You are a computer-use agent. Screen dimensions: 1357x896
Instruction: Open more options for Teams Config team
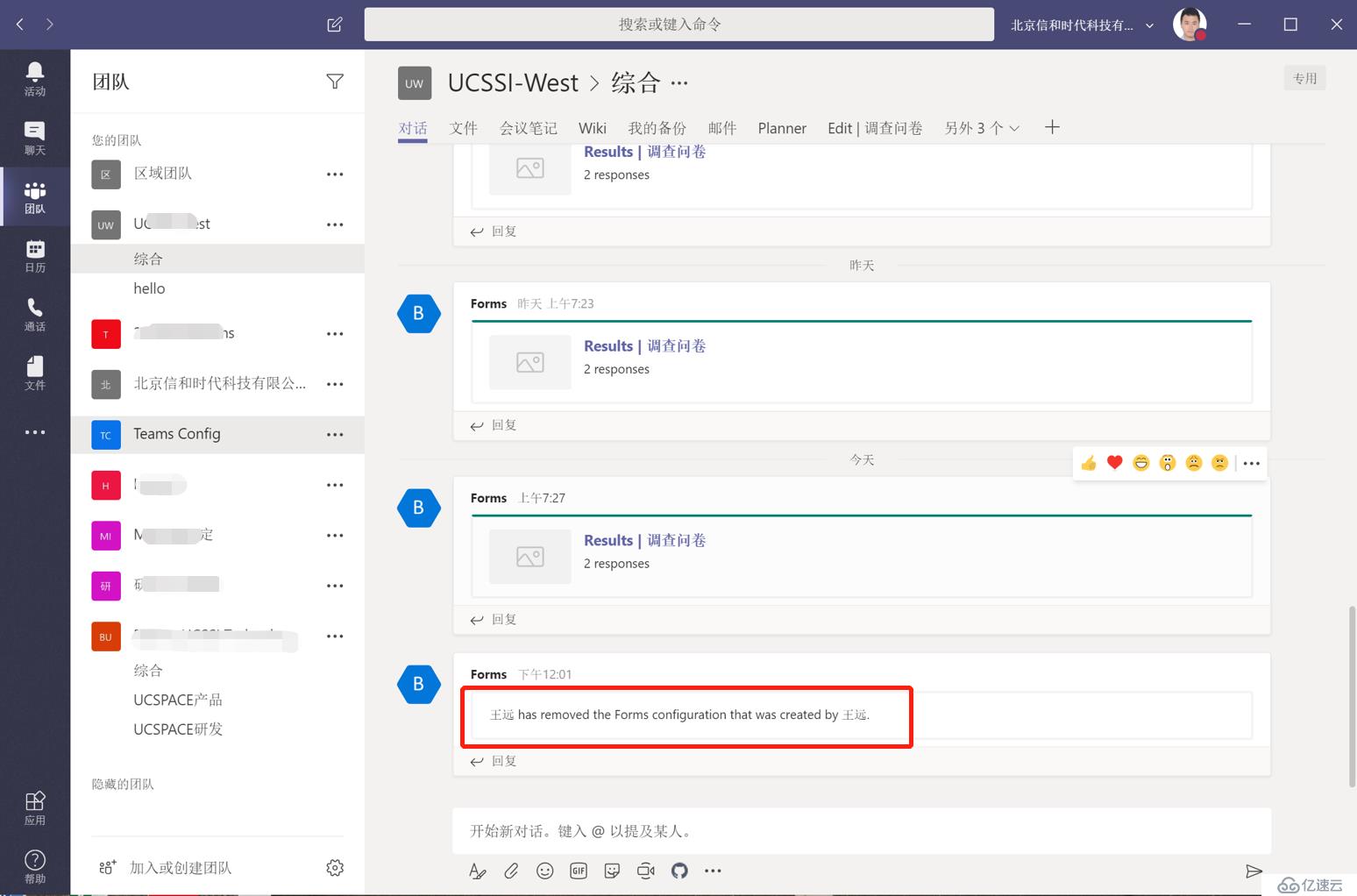click(335, 434)
